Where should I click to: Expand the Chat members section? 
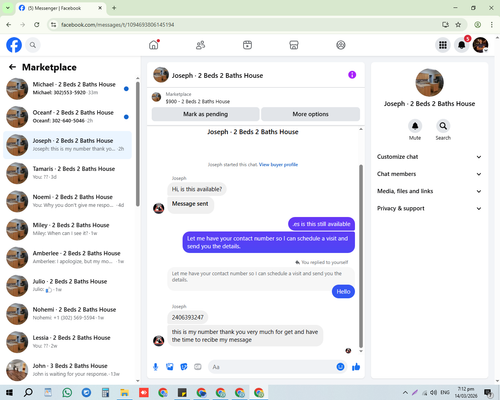(429, 174)
